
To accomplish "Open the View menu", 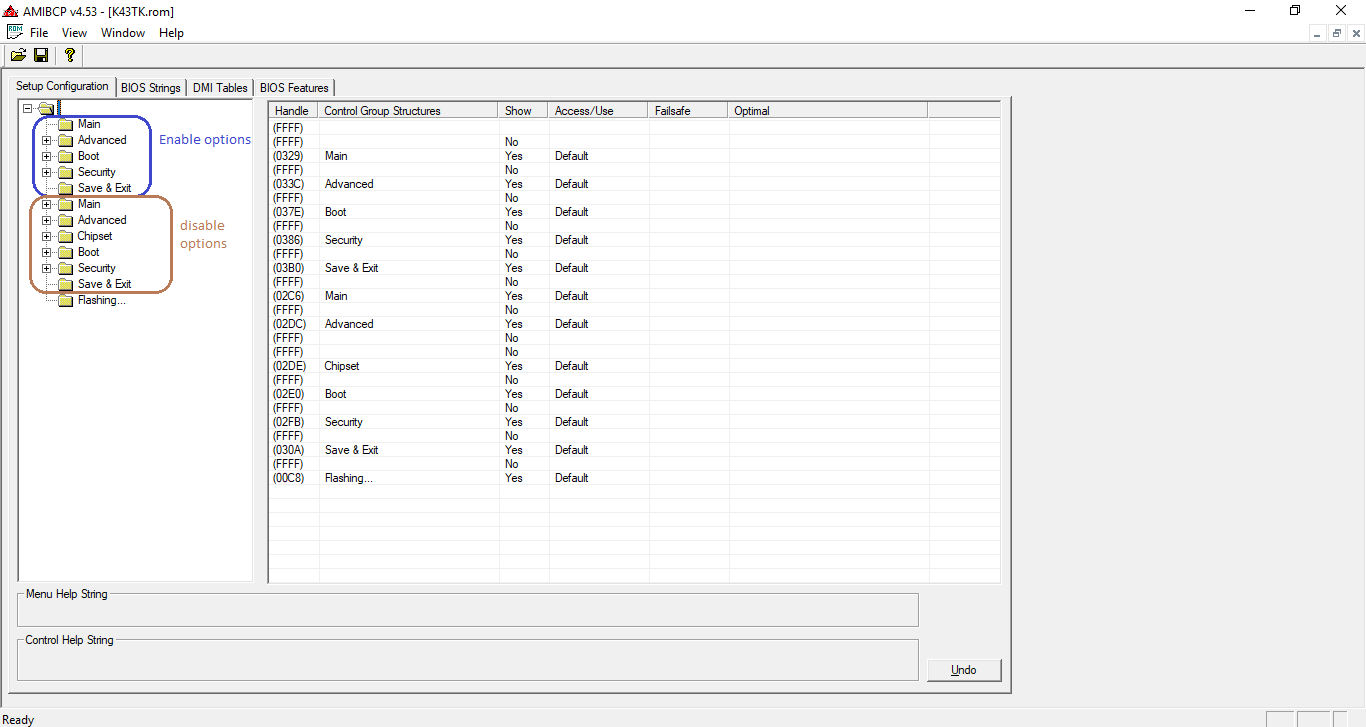I will click(74, 33).
